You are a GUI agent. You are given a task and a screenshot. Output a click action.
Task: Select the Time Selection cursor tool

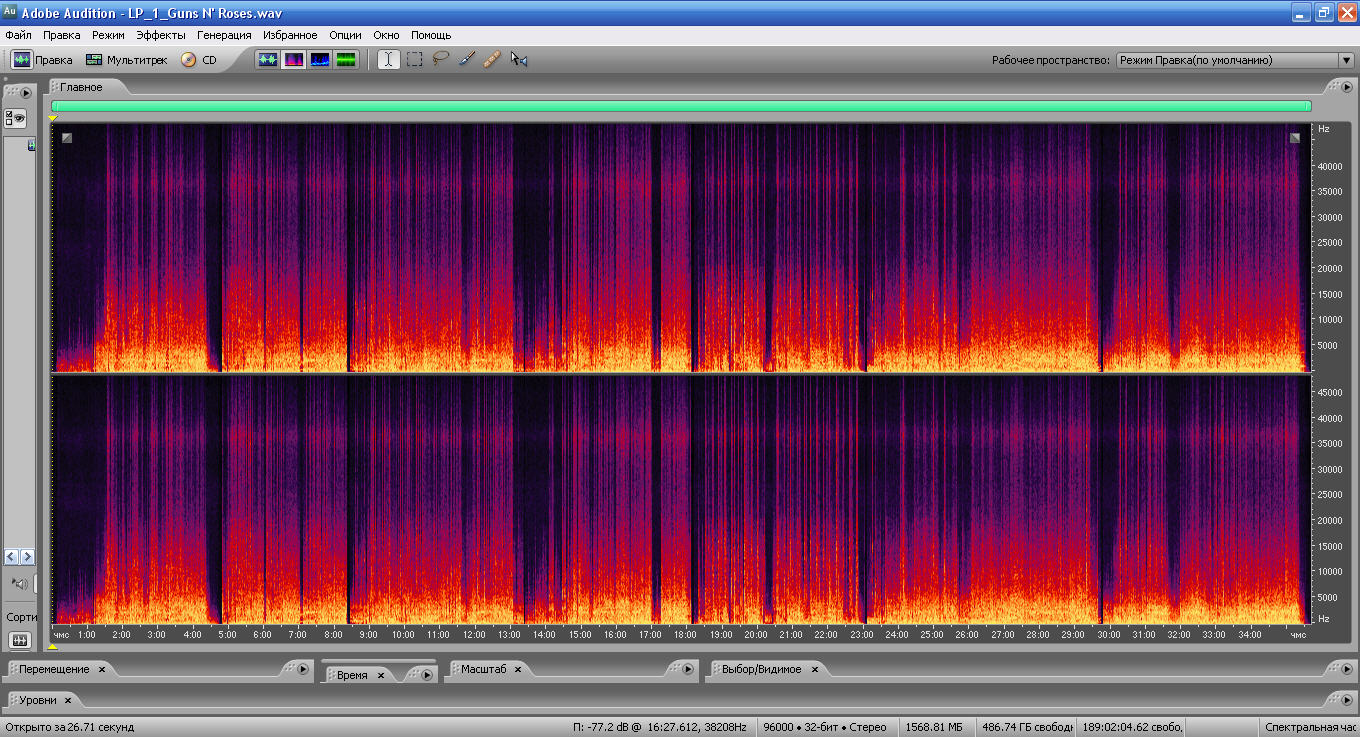pyautogui.click(x=389, y=60)
